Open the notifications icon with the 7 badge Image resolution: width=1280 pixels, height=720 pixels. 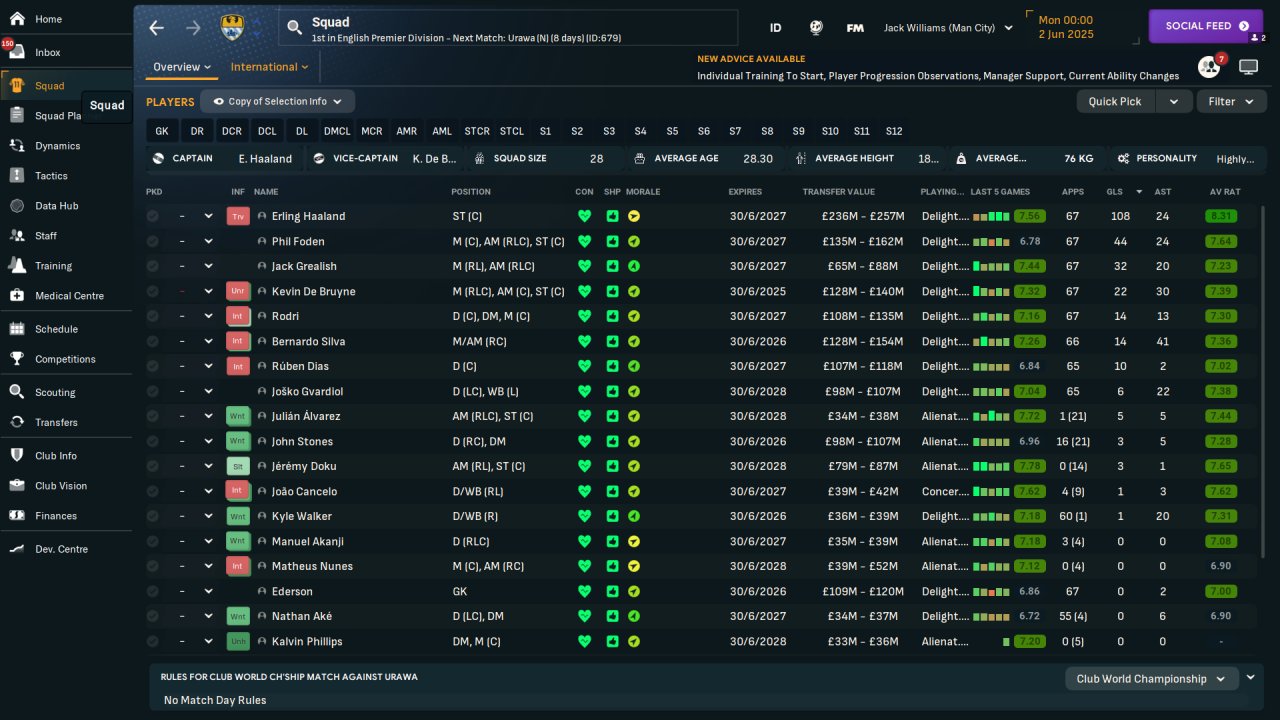point(1209,67)
